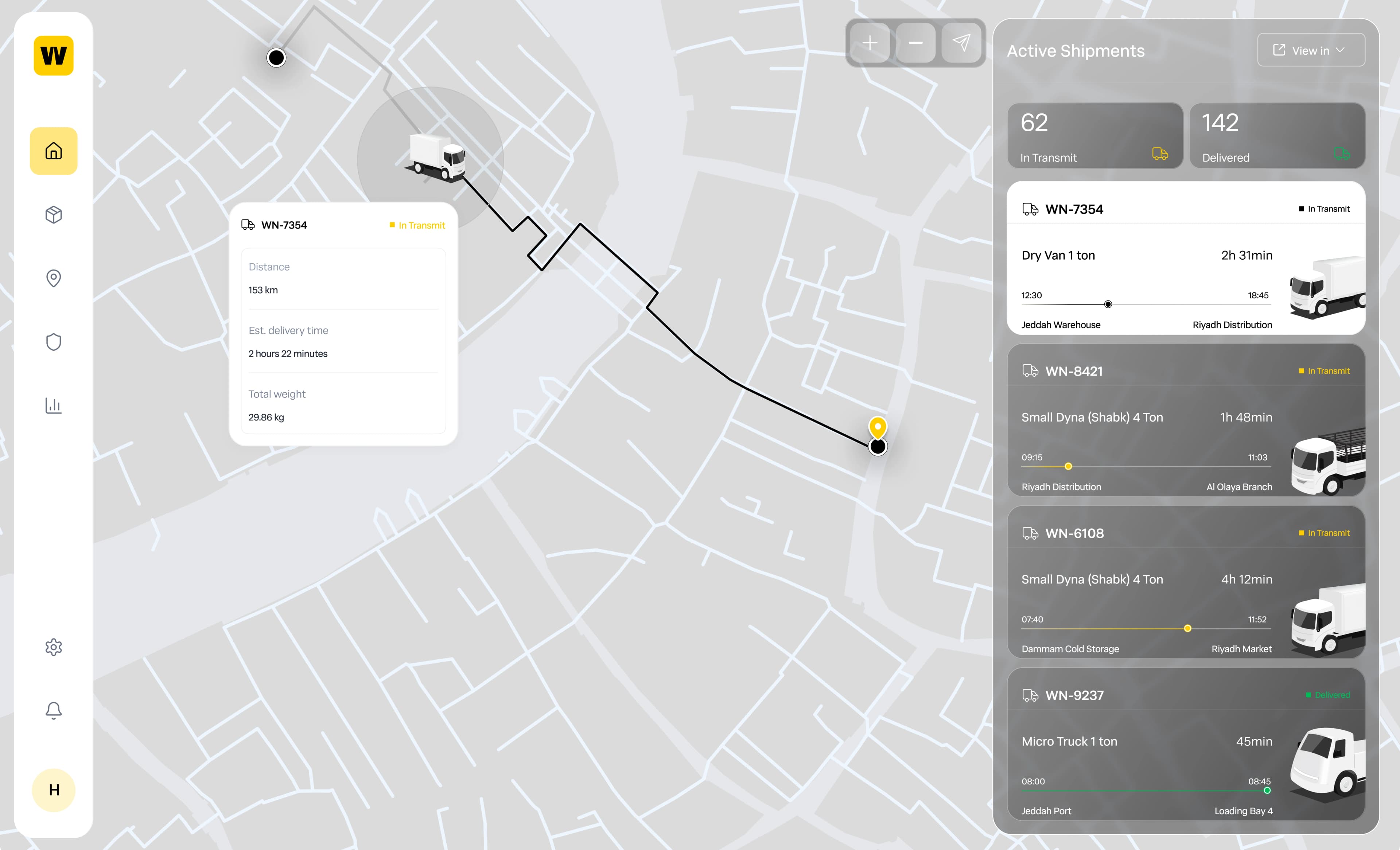Click the Jeddah Warehouse origin label
This screenshot has height=850, width=1400.
coord(1061,325)
